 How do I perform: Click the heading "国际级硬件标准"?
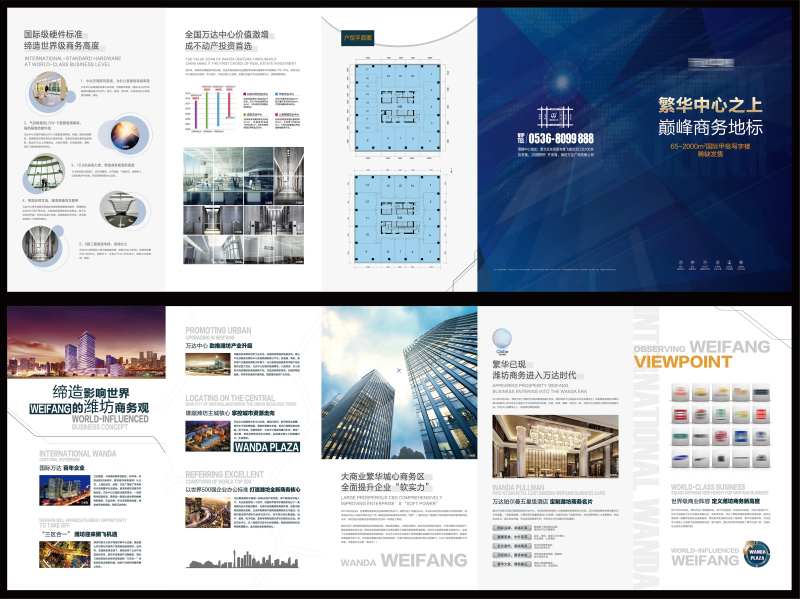pyautogui.click(x=53, y=34)
